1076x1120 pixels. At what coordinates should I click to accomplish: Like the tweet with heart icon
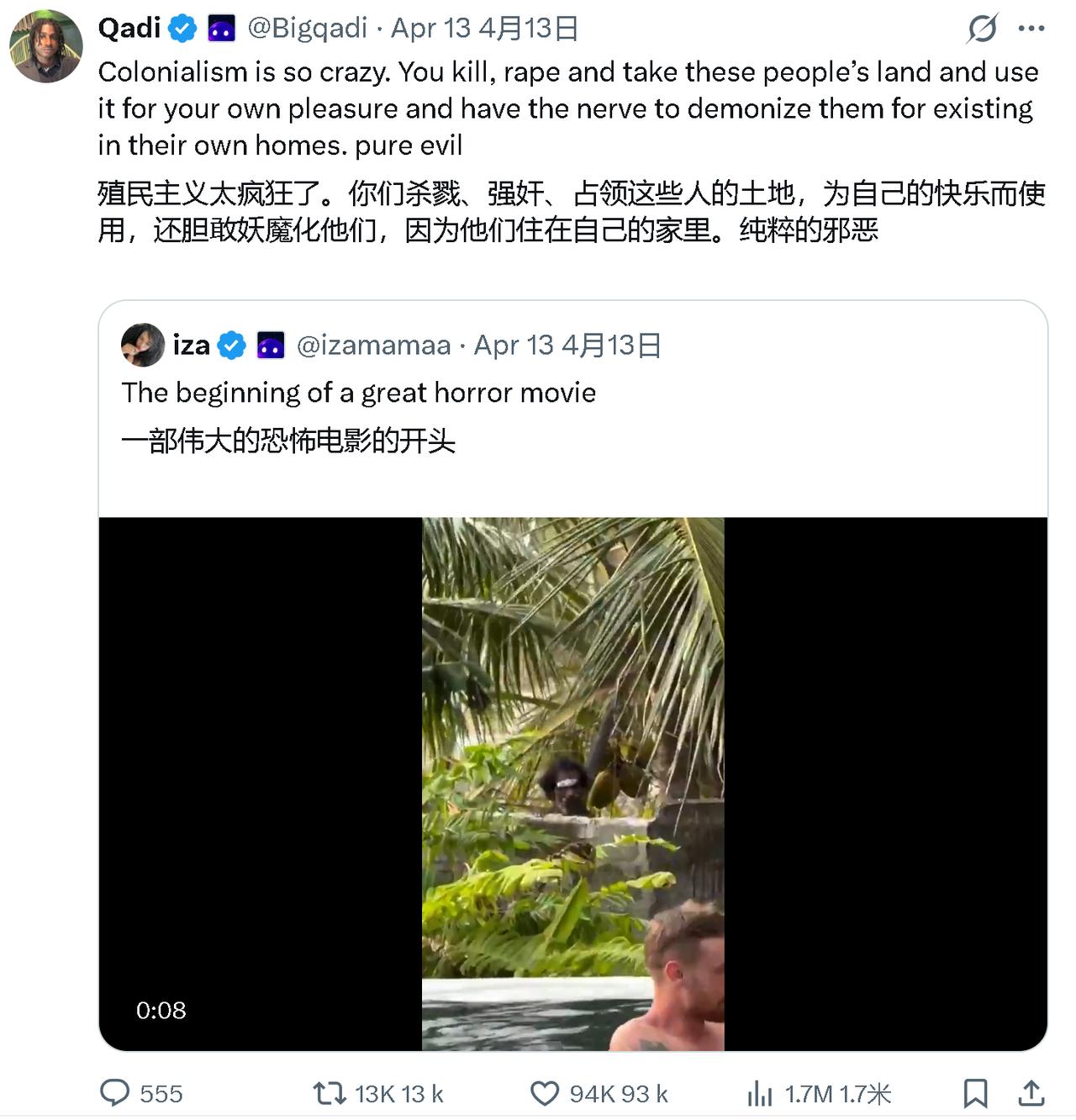point(545,1093)
